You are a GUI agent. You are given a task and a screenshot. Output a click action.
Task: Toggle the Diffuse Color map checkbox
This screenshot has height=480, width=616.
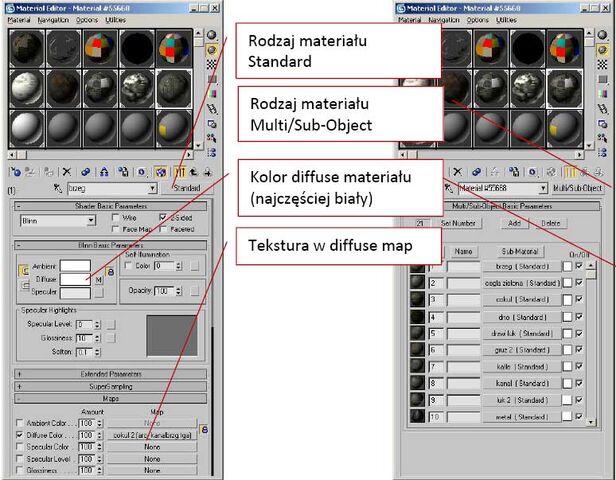[19, 435]
